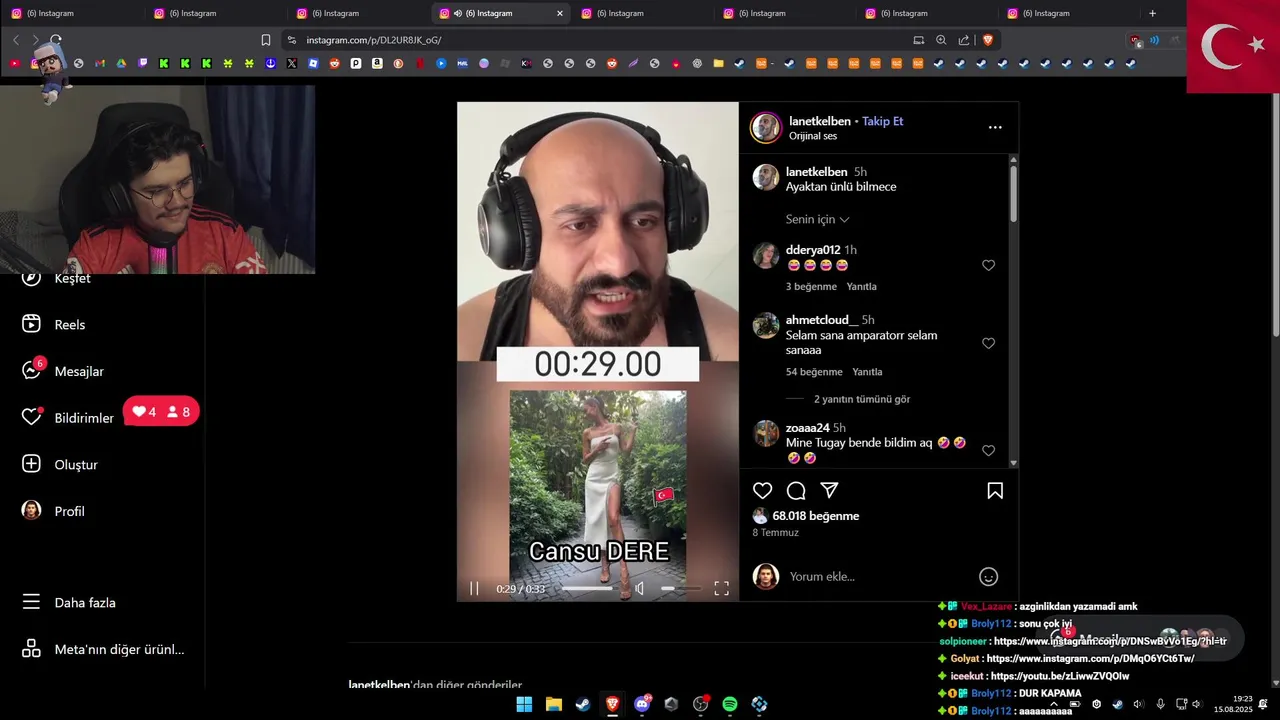Mute the video speaker icon

[640, 589]
